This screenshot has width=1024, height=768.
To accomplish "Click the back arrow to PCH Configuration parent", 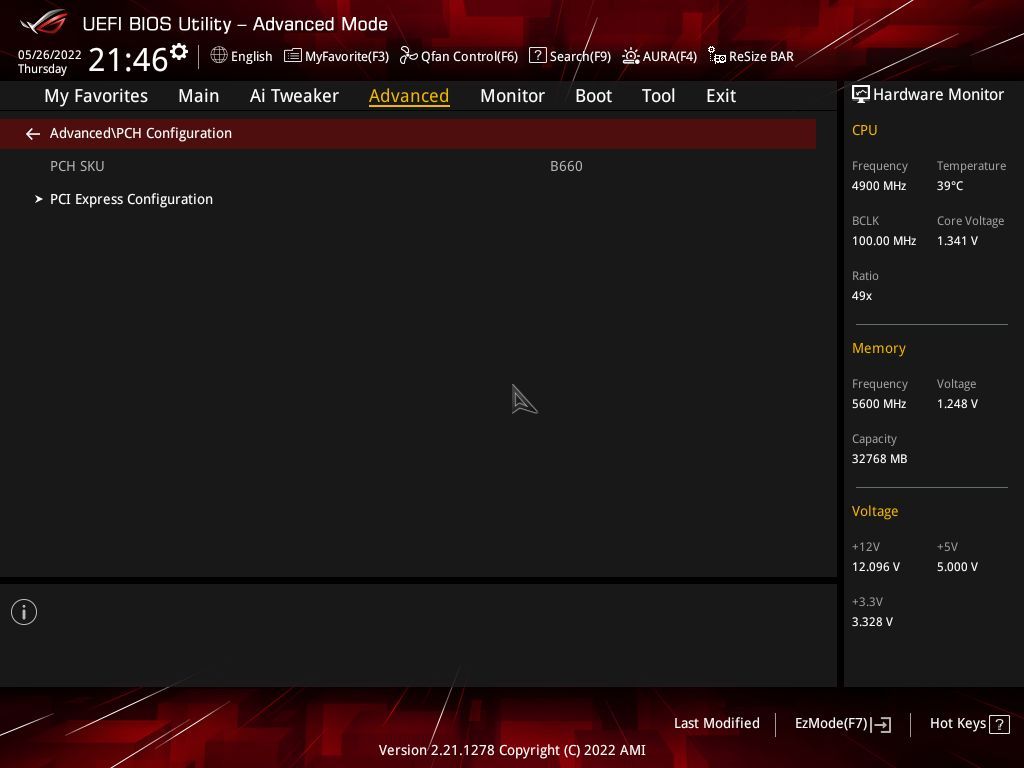I will [33, 134].
